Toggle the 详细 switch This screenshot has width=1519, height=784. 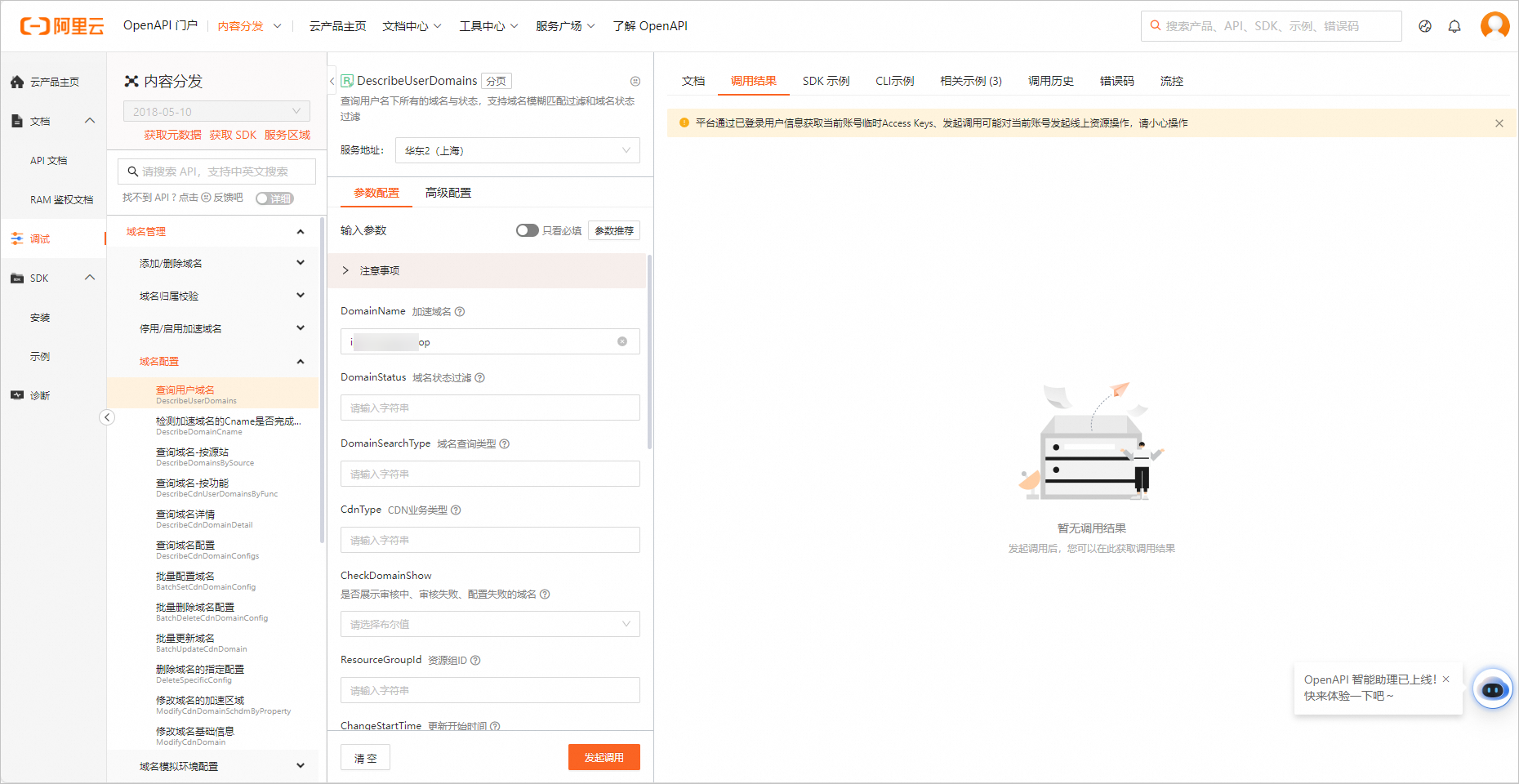tap(274, 198)
